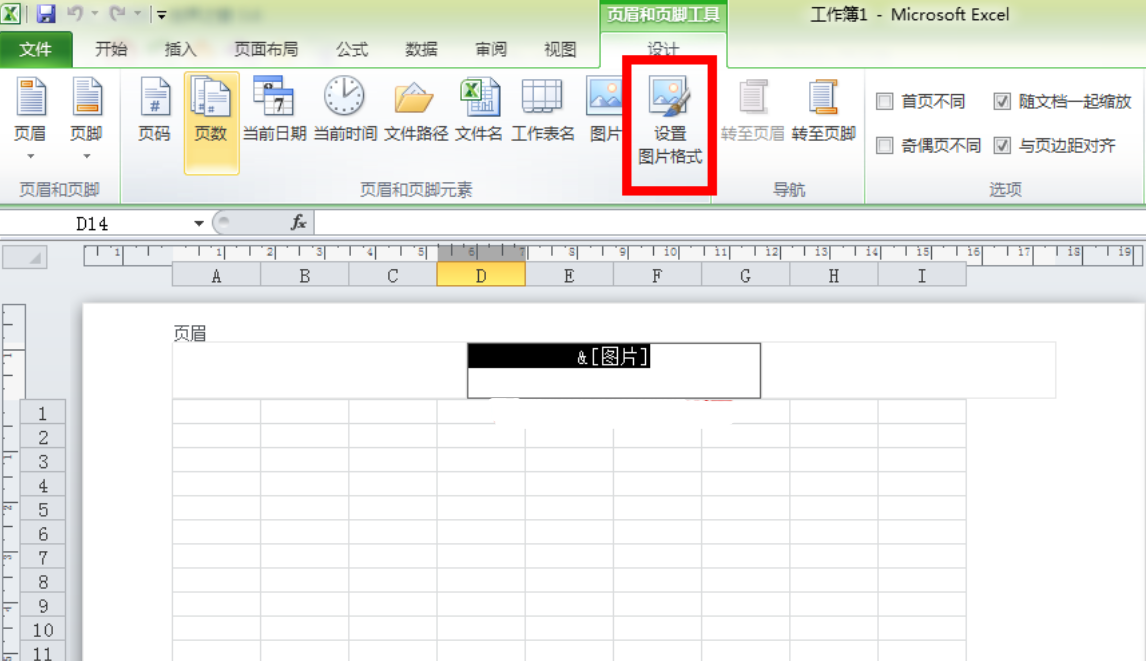Switch to the 插入 ribbon tab
This screenshot has width=1146, height=661.
181,50
